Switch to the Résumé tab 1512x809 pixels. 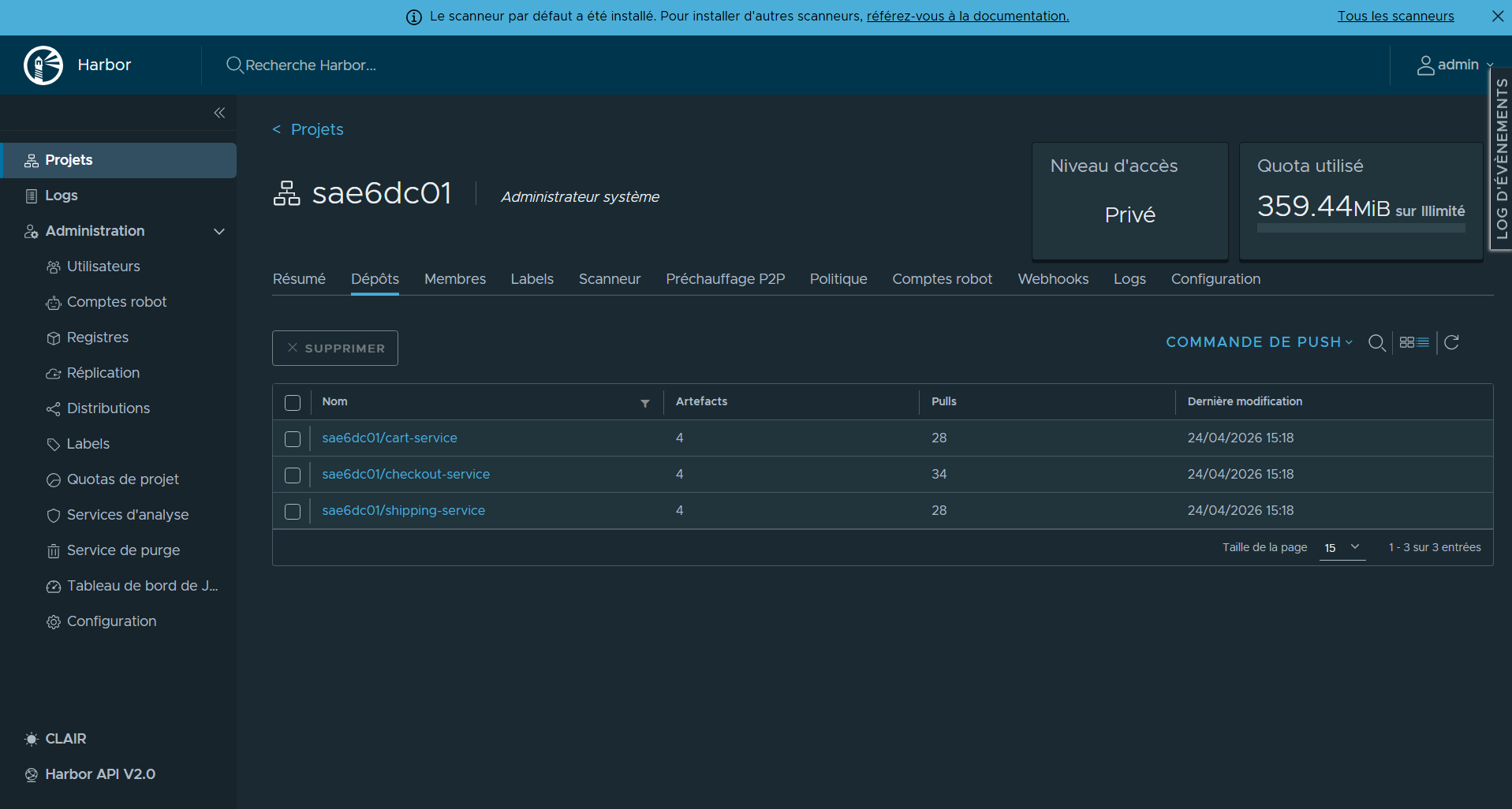click(299, 279)
